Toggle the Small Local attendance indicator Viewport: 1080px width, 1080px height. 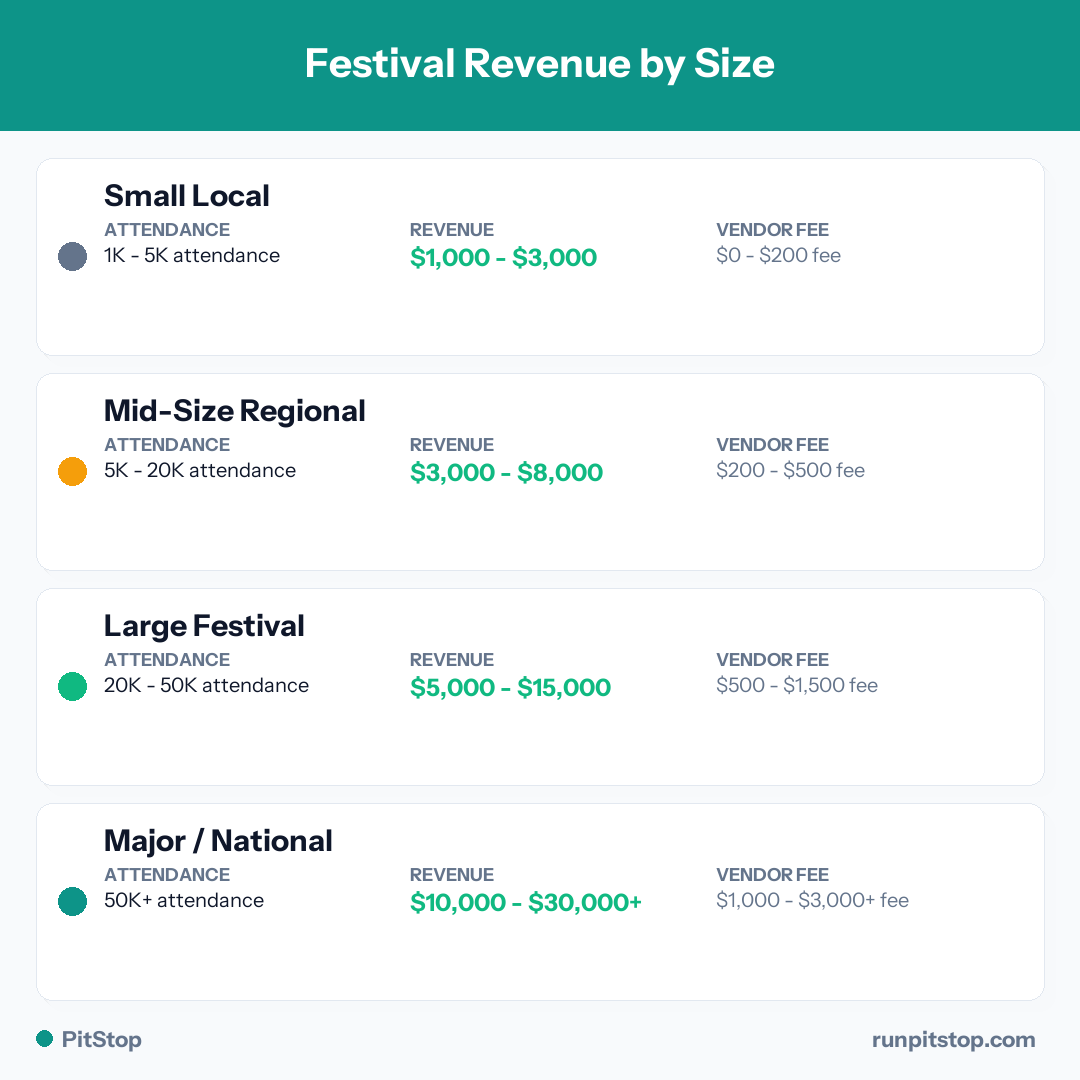click(72, 256)
